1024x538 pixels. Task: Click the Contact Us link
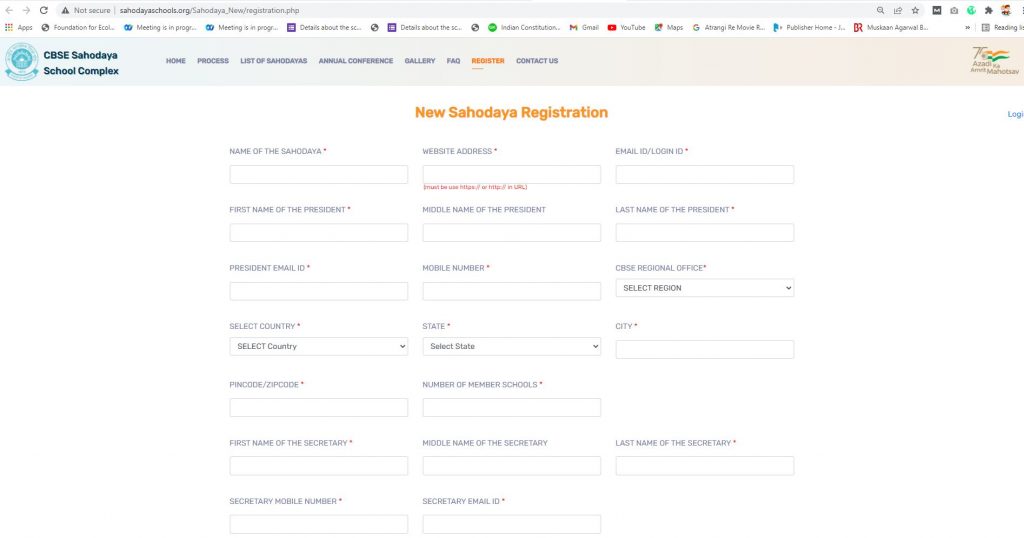537,61
